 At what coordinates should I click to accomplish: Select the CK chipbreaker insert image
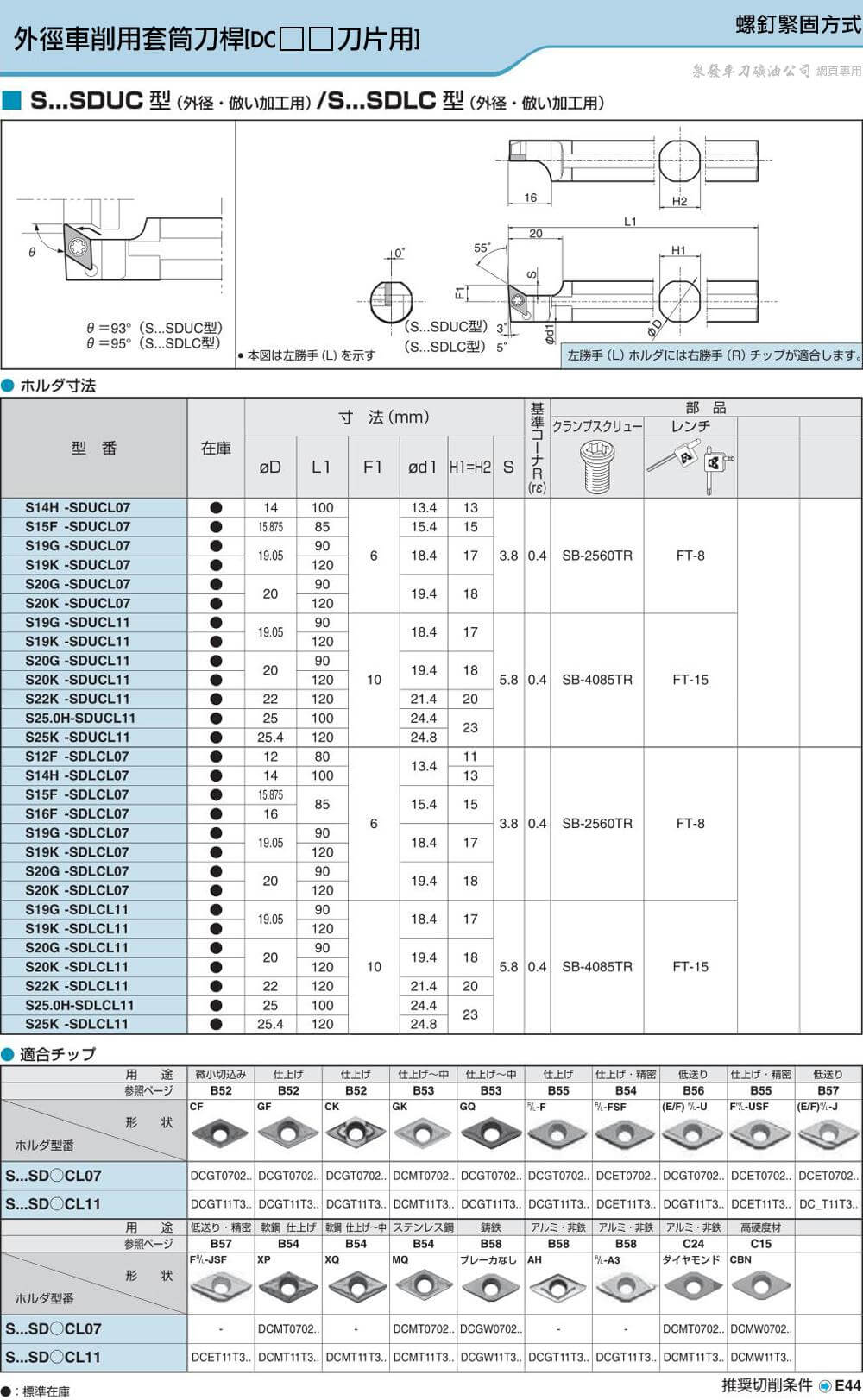355,1133
